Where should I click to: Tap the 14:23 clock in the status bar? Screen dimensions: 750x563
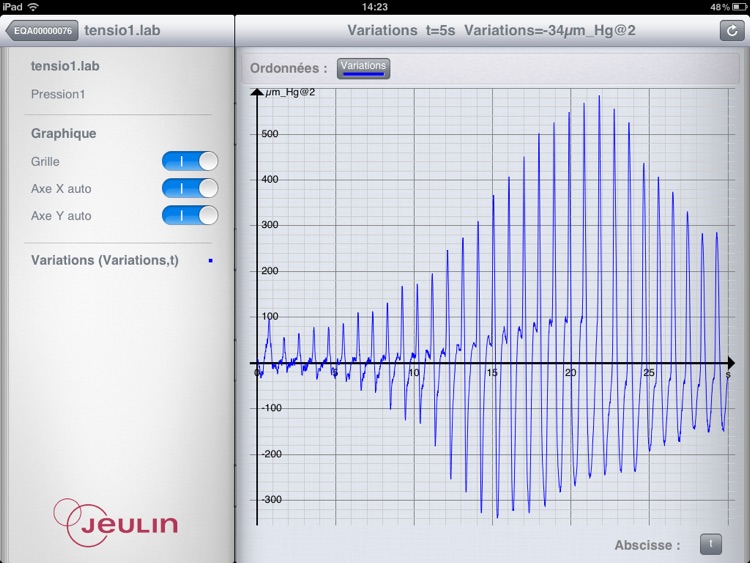coord(375,7)
